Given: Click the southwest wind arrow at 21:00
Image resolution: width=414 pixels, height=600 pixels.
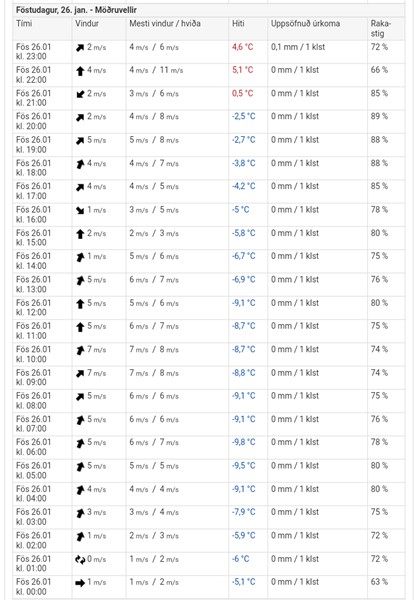Looking at the screenshot, I should point(80,94).
